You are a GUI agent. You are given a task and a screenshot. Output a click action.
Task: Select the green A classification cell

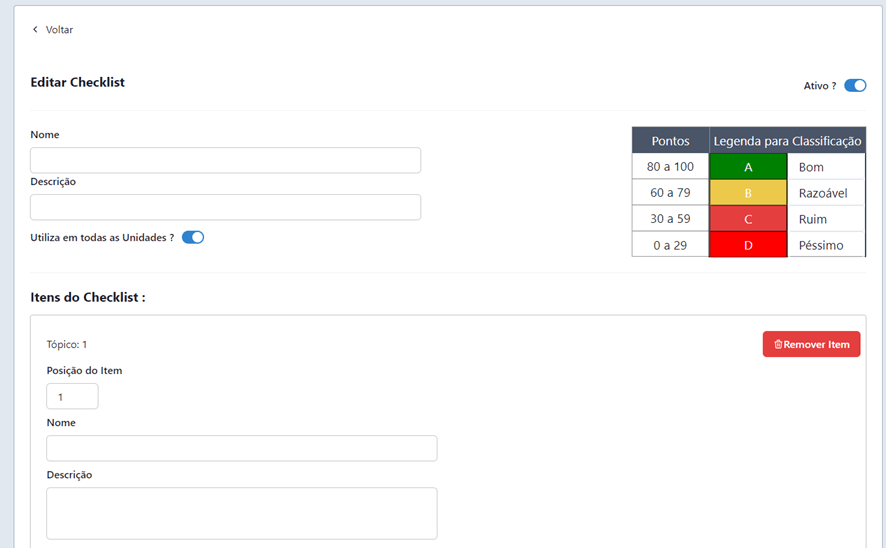[x=748, y=167]
